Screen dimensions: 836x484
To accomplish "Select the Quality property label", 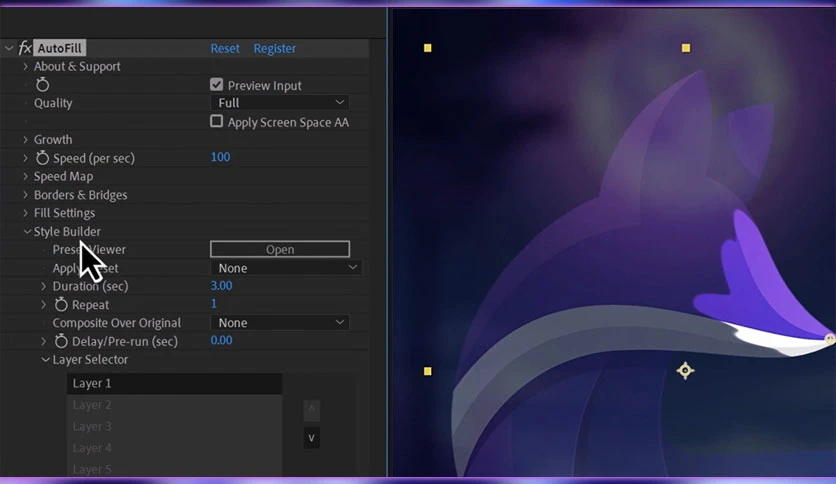I will pyautogui.click(x=53, y=103).
